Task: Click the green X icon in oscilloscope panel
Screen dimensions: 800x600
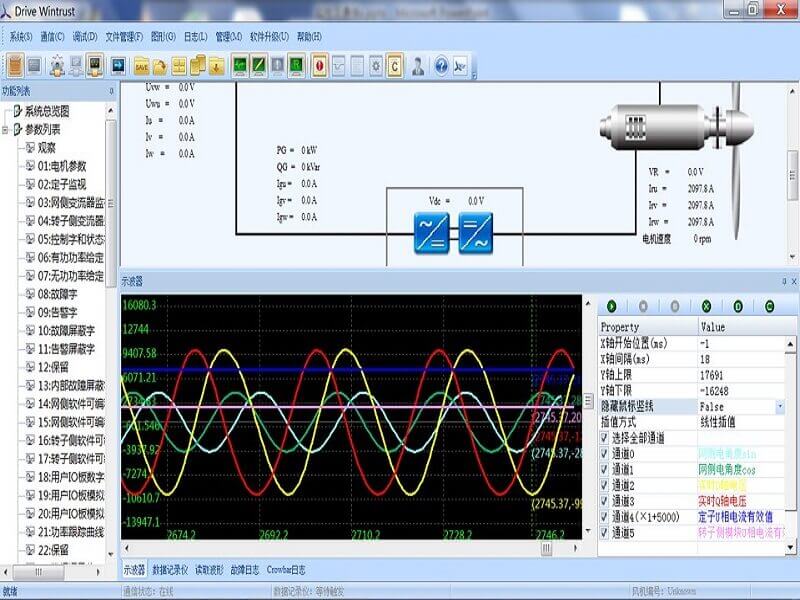Action: 706,306
